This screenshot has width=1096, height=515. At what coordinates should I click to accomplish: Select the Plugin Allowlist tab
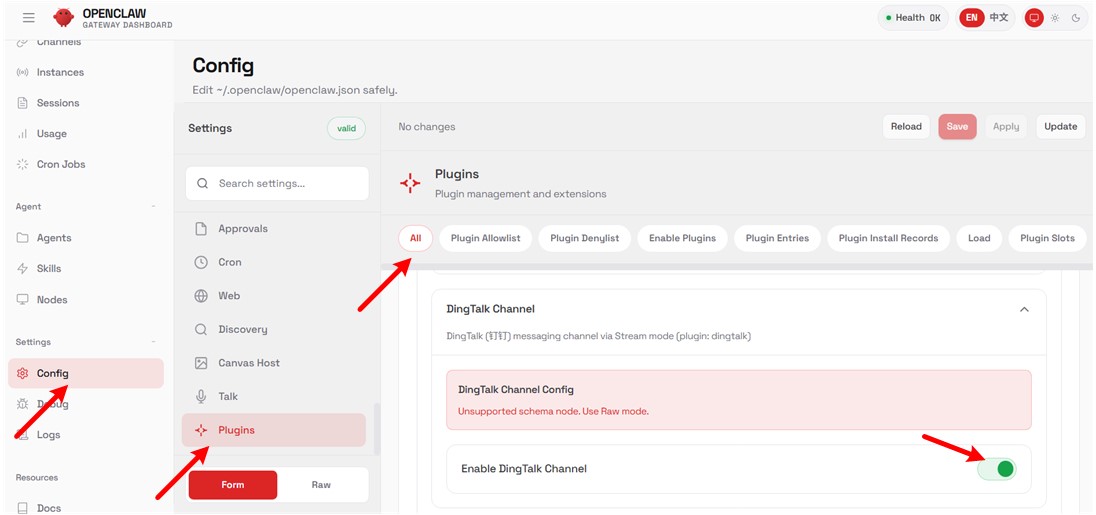(485, 238)
